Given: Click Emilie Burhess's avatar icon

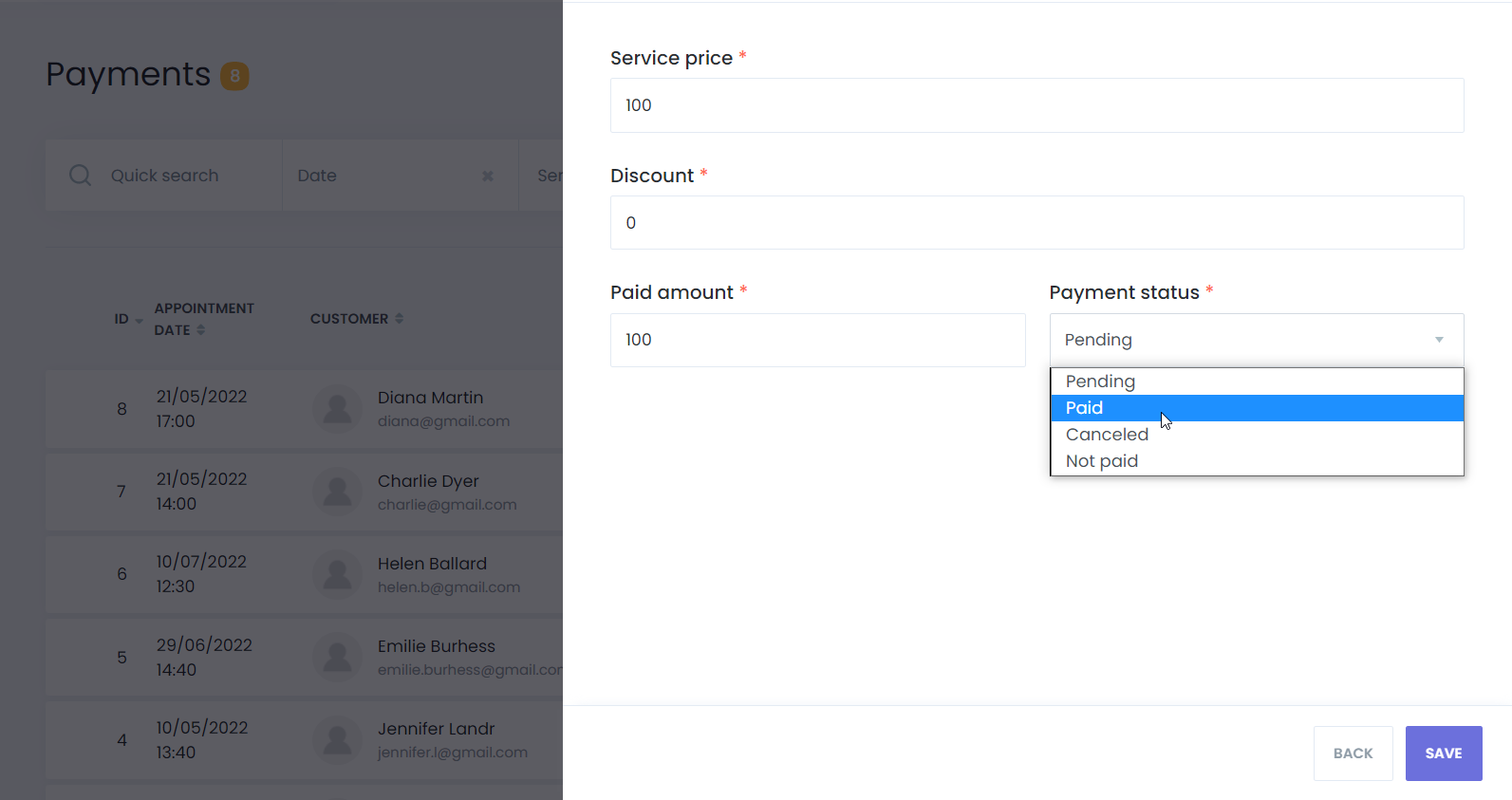Looking at the screenshot, I should click(x=337, y=657).
